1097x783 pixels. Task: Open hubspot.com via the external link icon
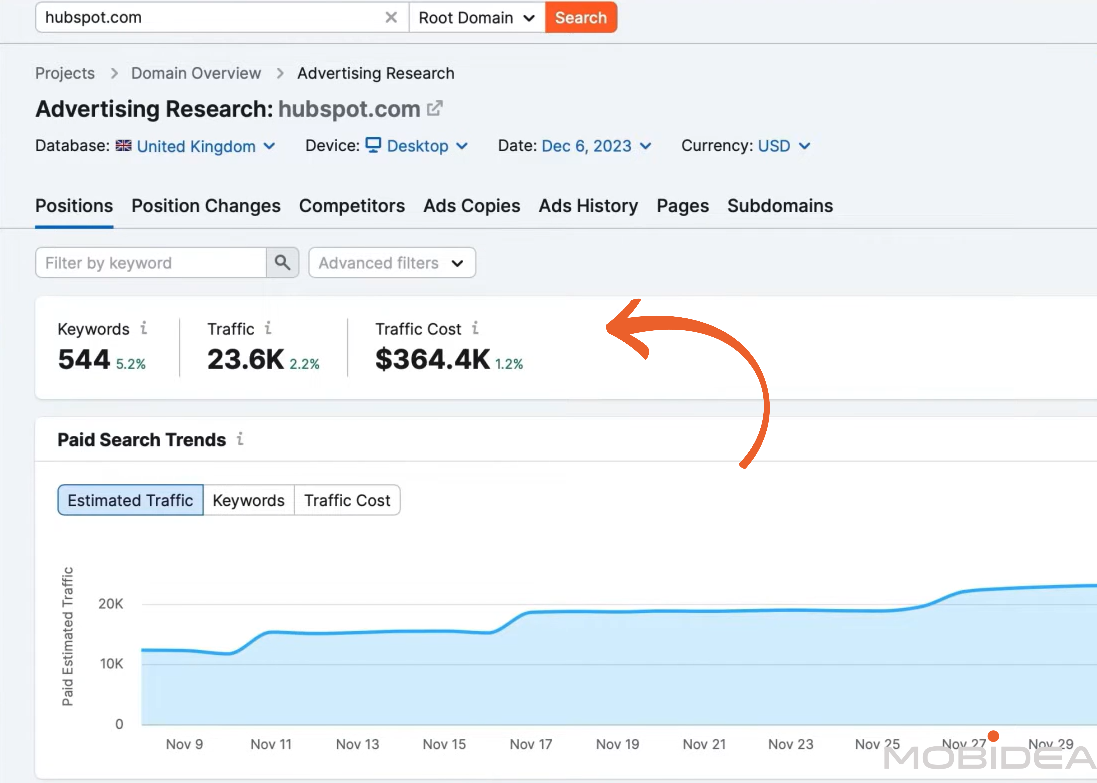[434, 109]
